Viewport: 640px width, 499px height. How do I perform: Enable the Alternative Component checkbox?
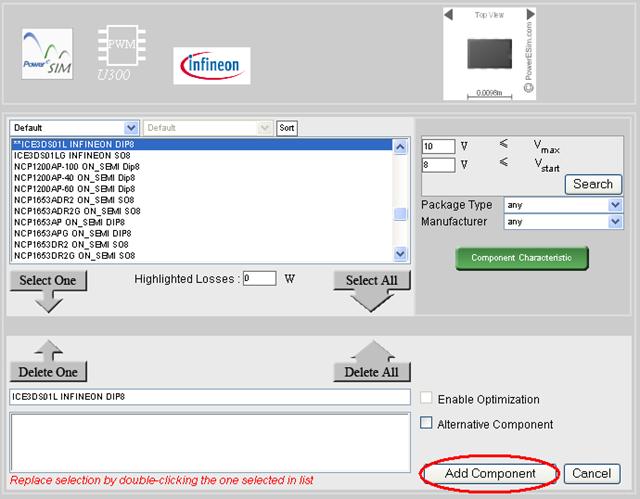[x=427, y=423]
